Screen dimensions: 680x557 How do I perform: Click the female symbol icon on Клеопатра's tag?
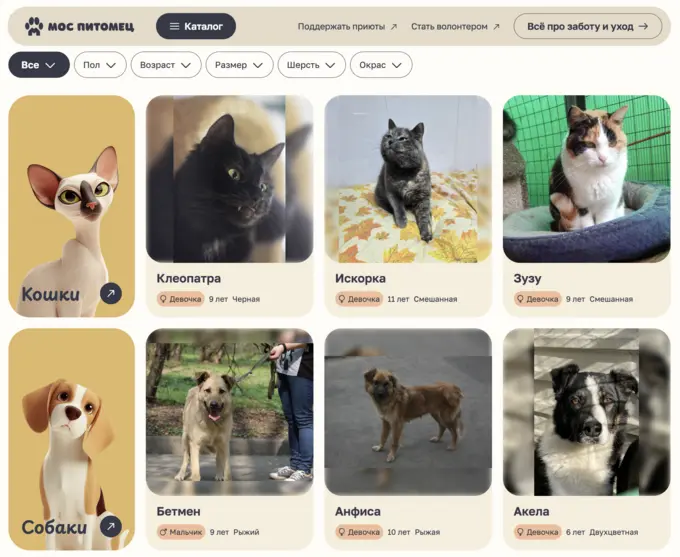point(163,299)
